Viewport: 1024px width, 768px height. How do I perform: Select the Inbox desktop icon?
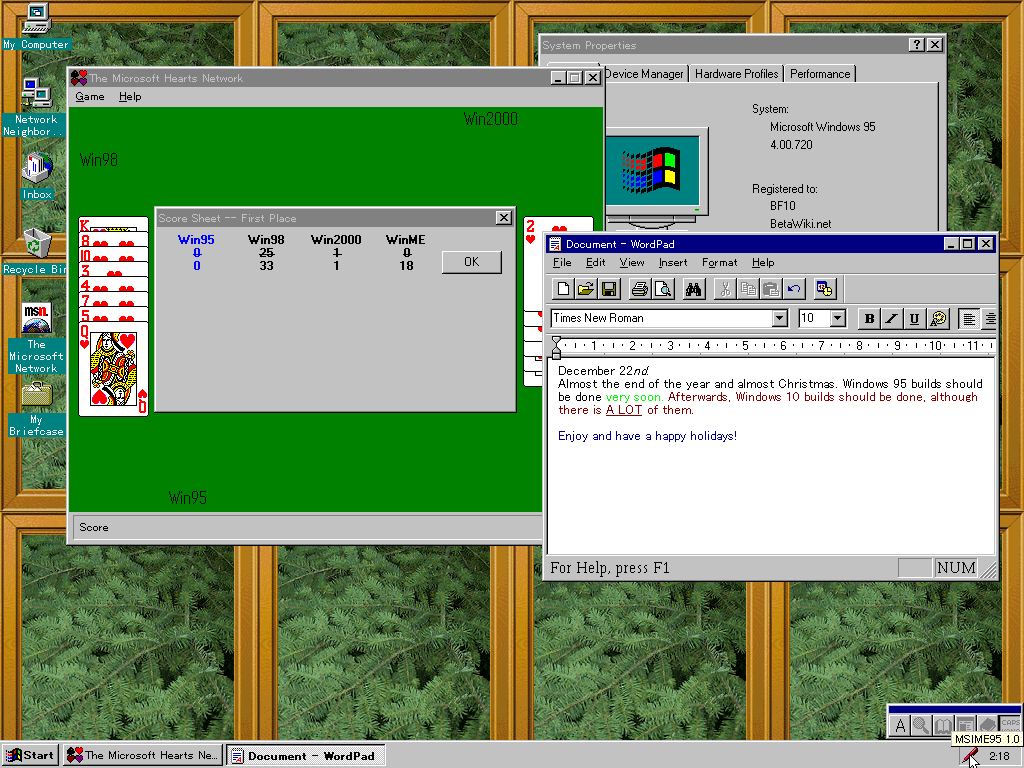pyautogui.click(x=37, y=176)
